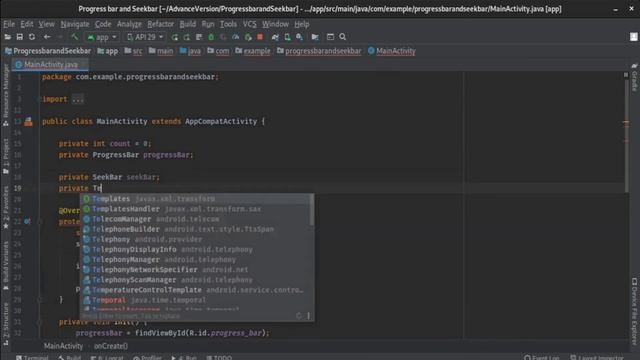This screenshot has height=360, width=640.
Task: Click the red Stop button icon
Action: [x=260, y=37]
